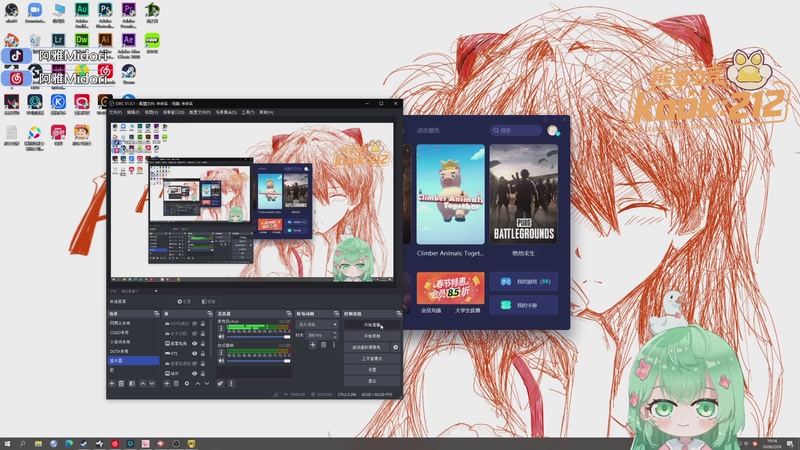
Task: Open OBS Edit menu
Action: coord(133,112)
